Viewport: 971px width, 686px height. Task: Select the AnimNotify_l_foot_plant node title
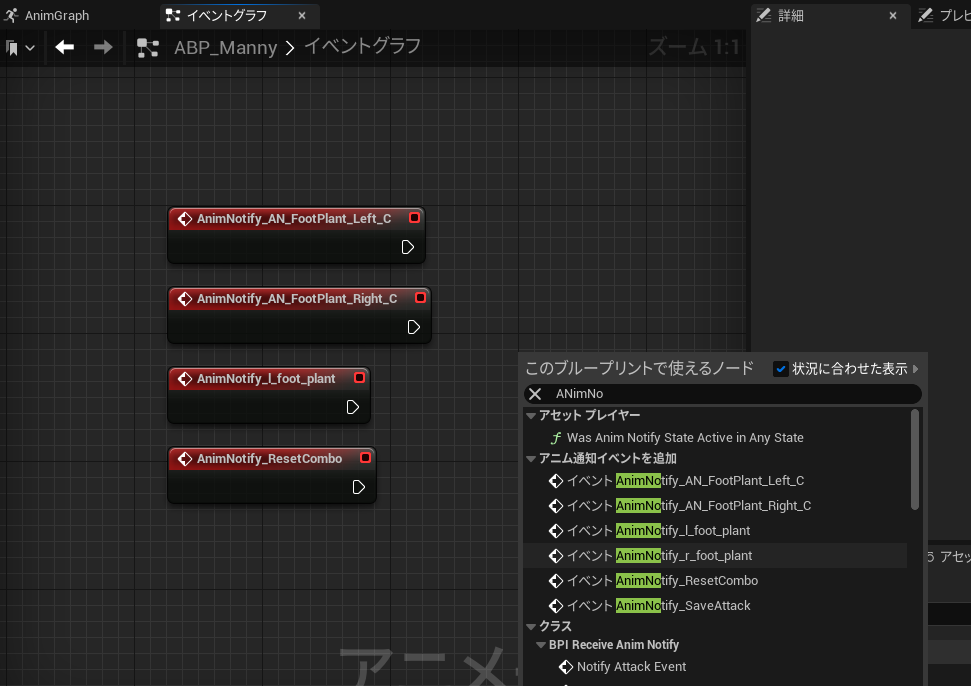tap(266, 378)
